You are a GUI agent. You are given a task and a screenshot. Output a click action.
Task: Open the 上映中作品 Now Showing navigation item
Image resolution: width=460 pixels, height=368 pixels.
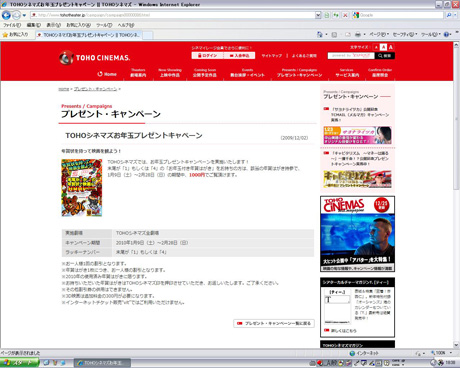click(170, 73)
